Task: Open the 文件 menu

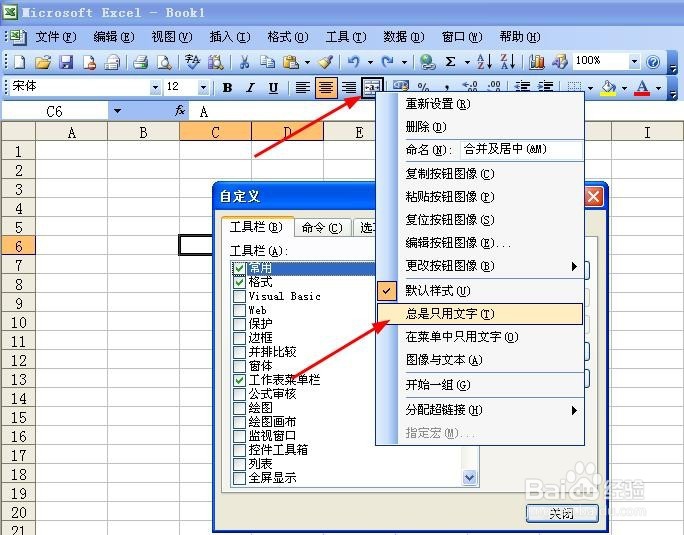Action: click(x=55, y=37)
